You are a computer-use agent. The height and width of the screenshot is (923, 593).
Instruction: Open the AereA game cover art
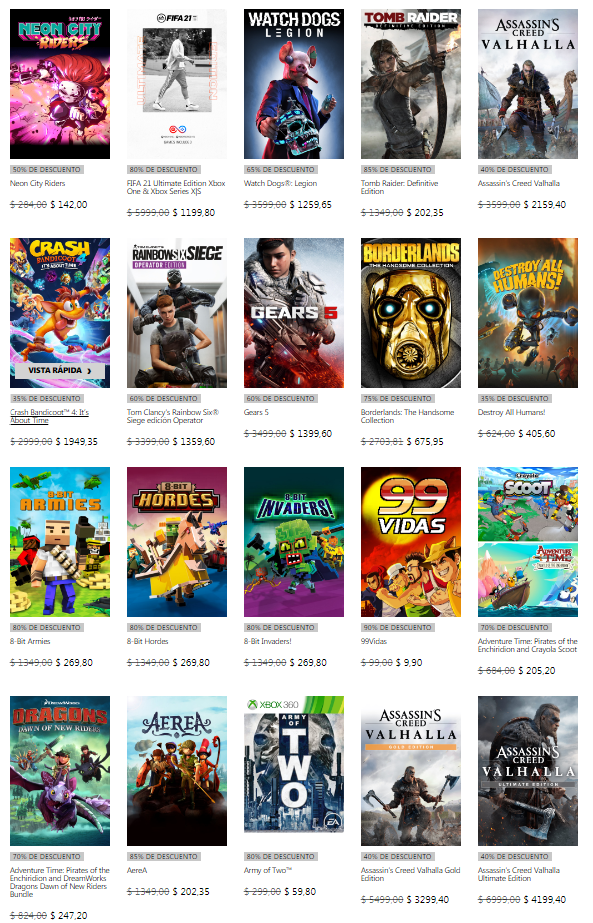177,771
